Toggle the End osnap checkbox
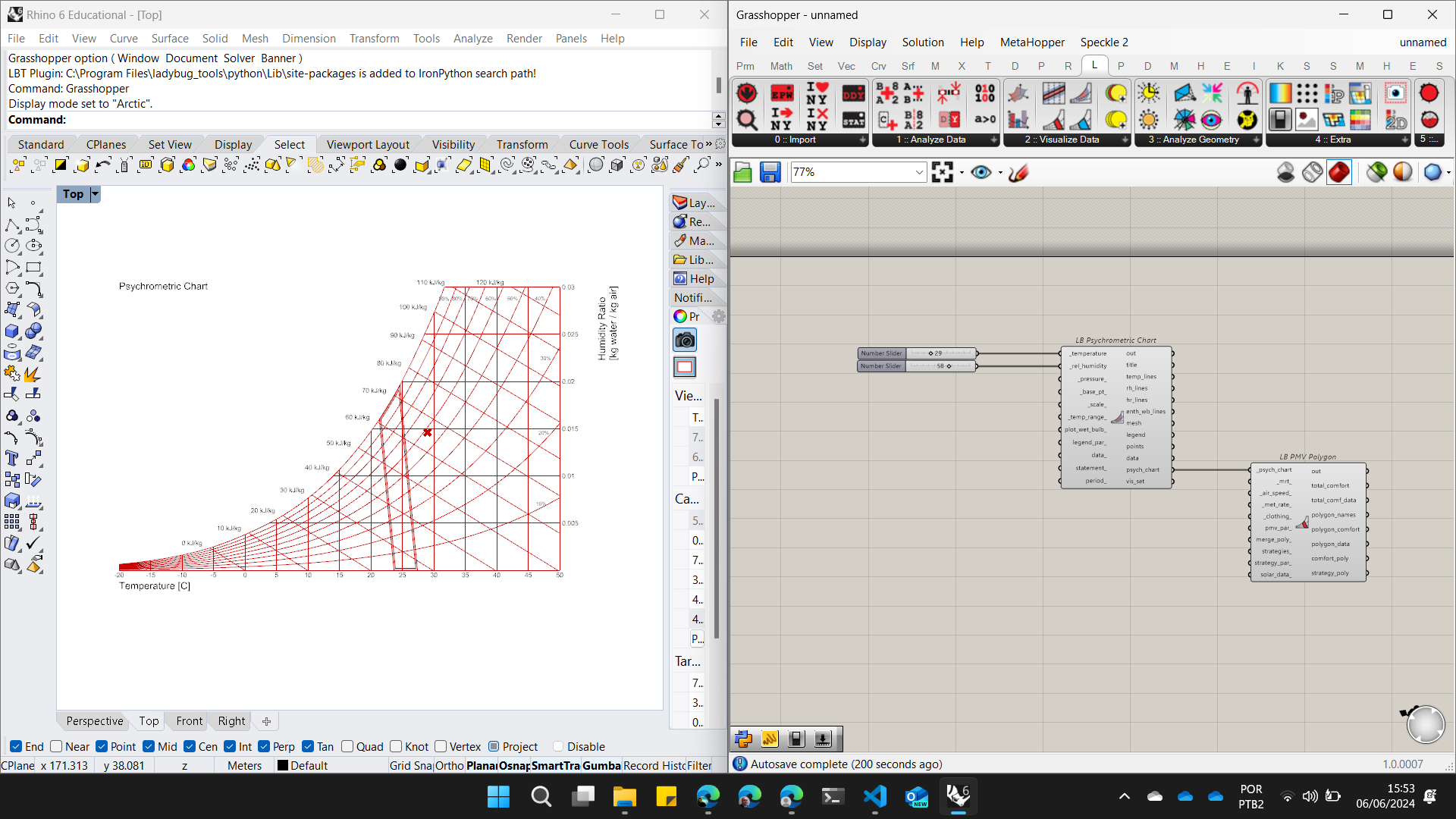1456x819 pixels. [16, 746]
